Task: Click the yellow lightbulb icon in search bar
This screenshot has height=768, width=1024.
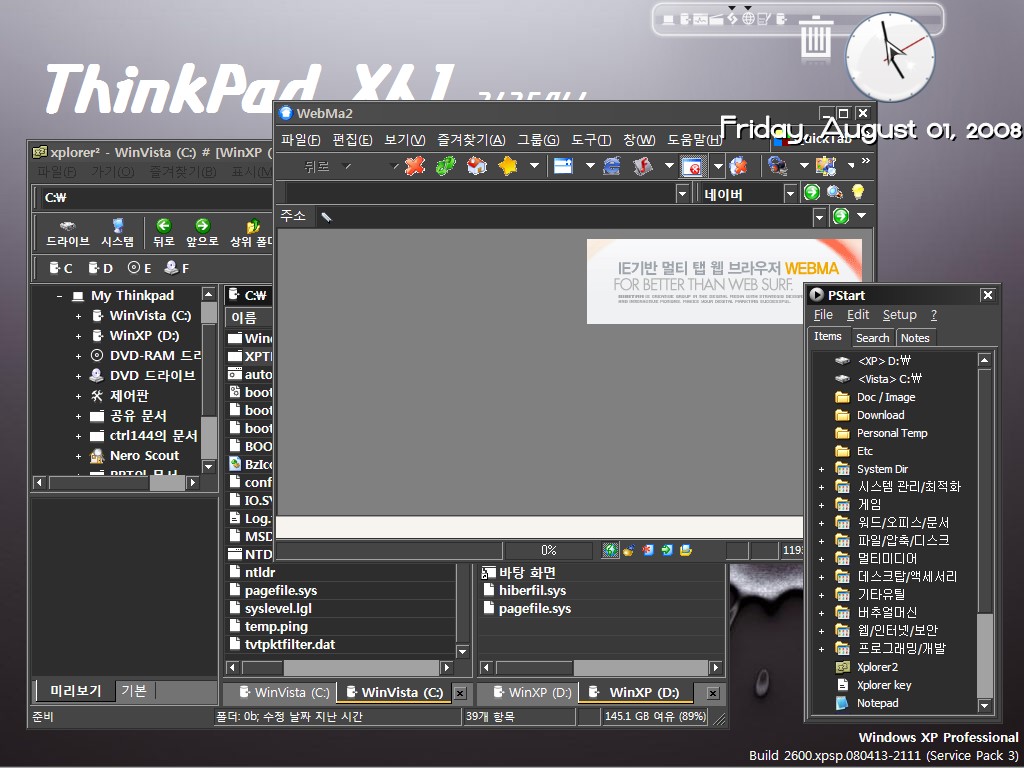Action: click(857, 192)
